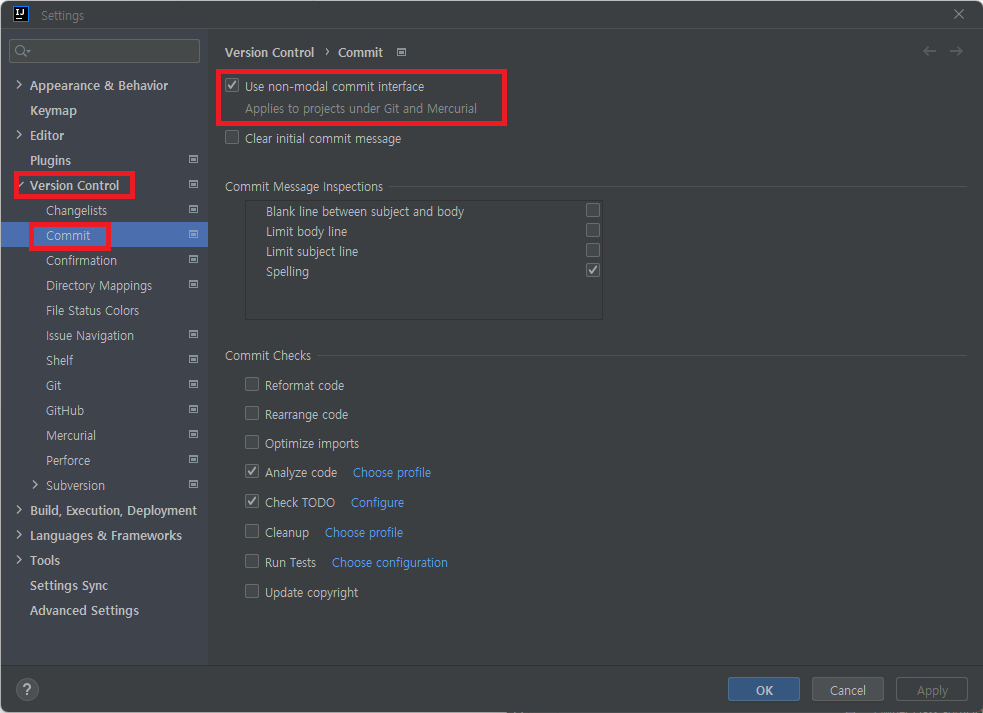Enable the Reformat code commit check

pos(251,384)
